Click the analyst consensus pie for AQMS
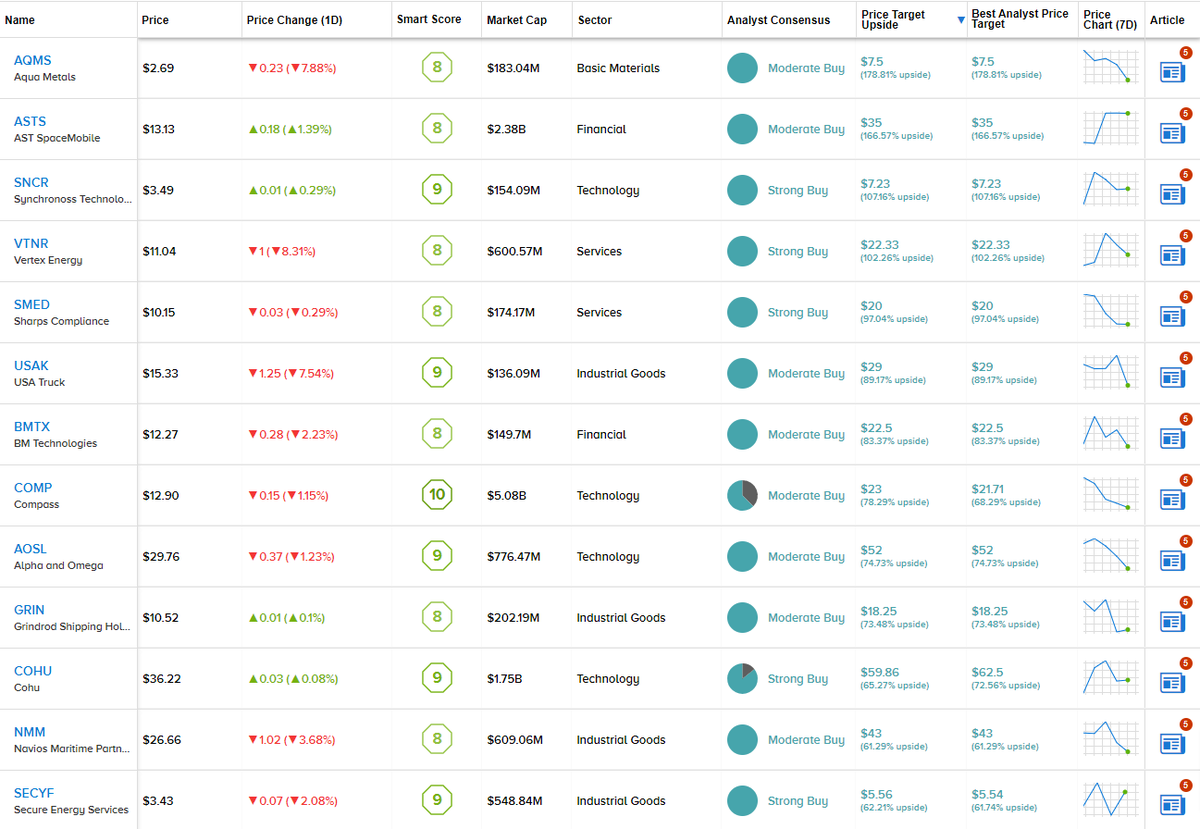 (x=742, y=68)
